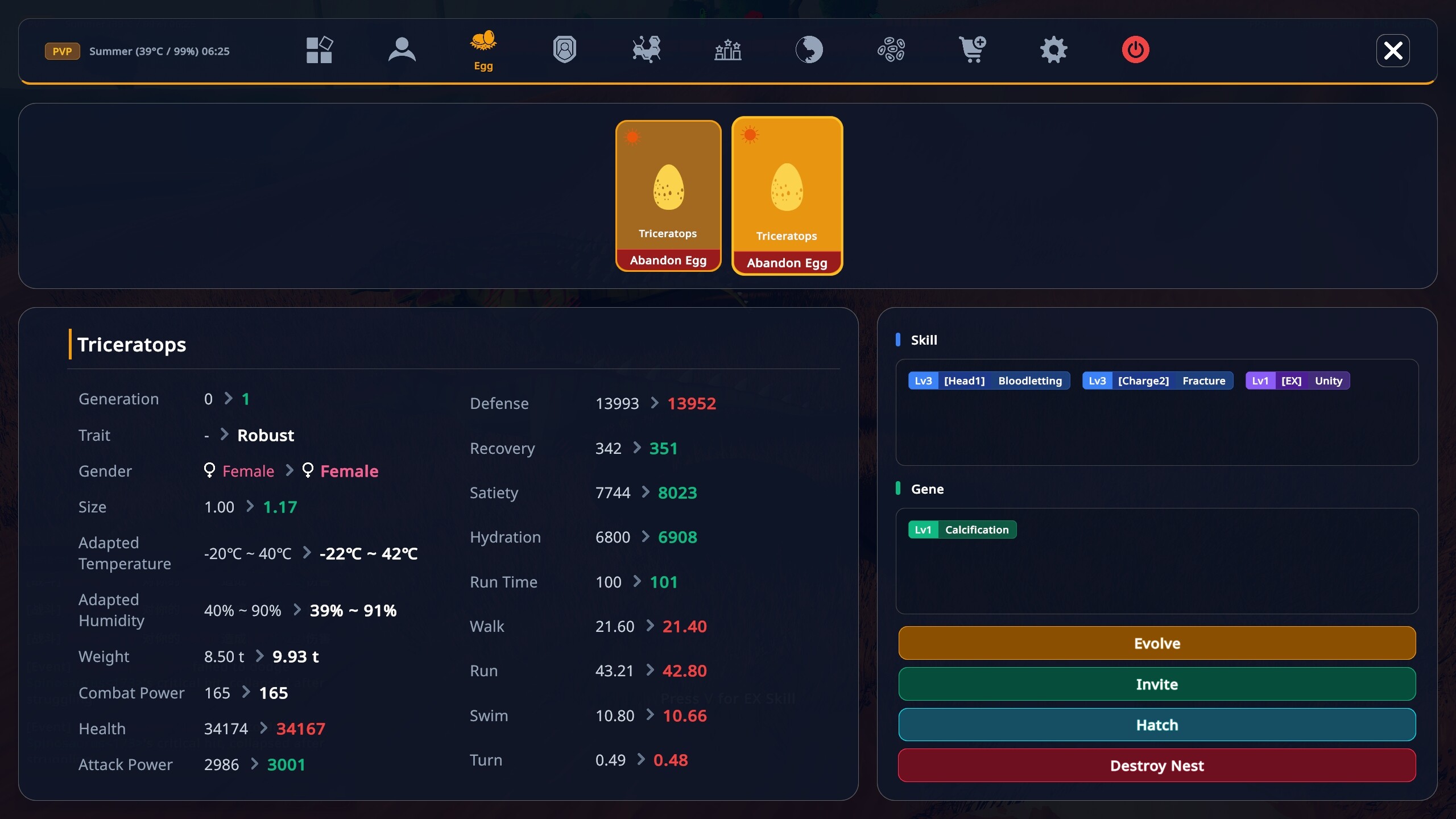Open the paw footprints icon
1456x819 pixels.
click(x=891, y=50)
